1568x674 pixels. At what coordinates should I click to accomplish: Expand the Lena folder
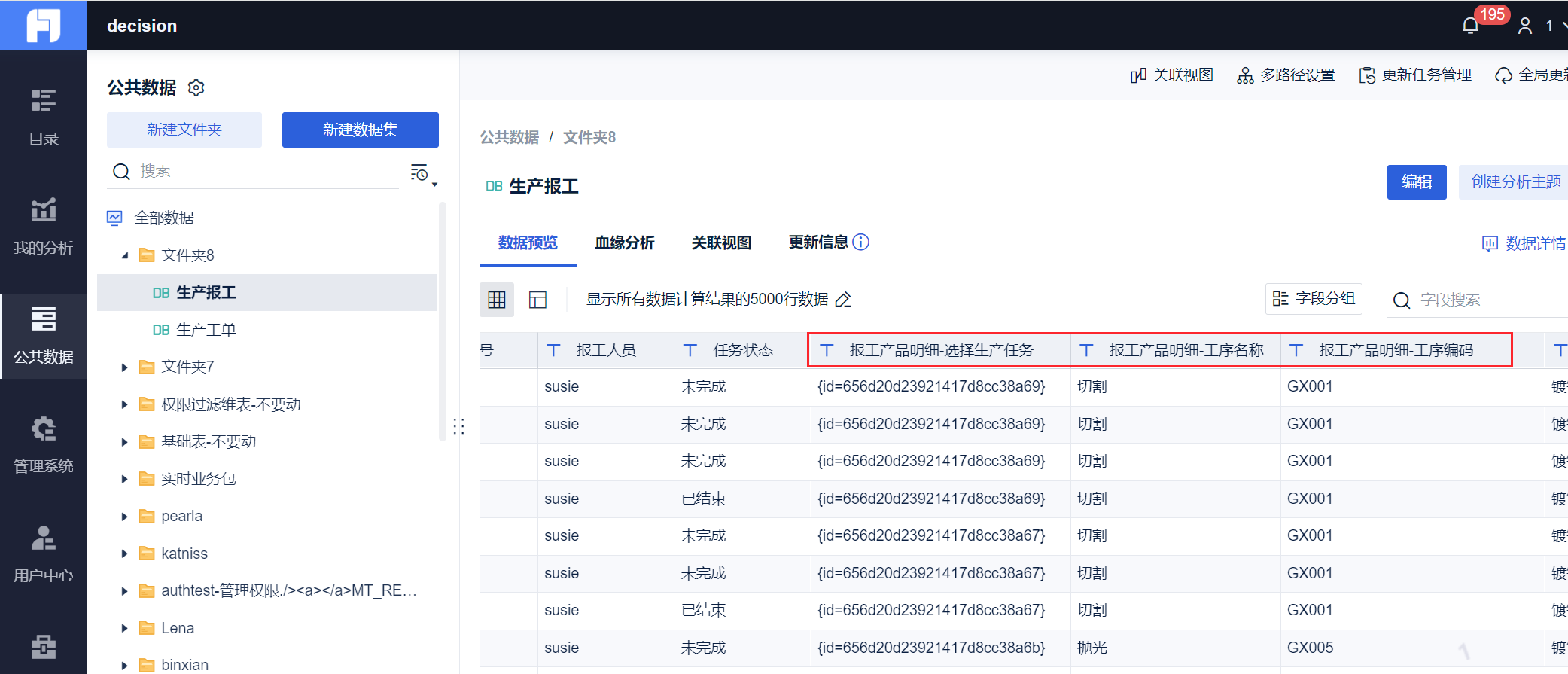[x=125, y=628]
